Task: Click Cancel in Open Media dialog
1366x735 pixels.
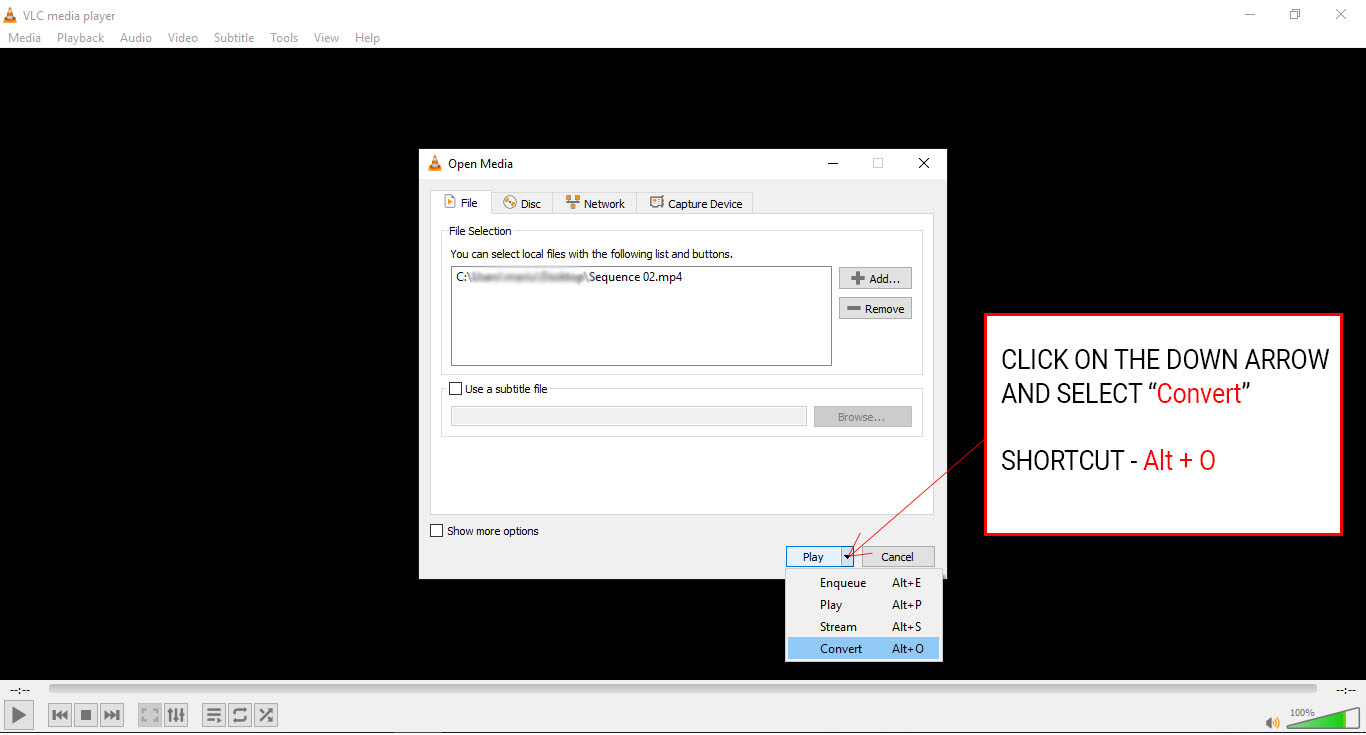Action: (x=898, y=557)
